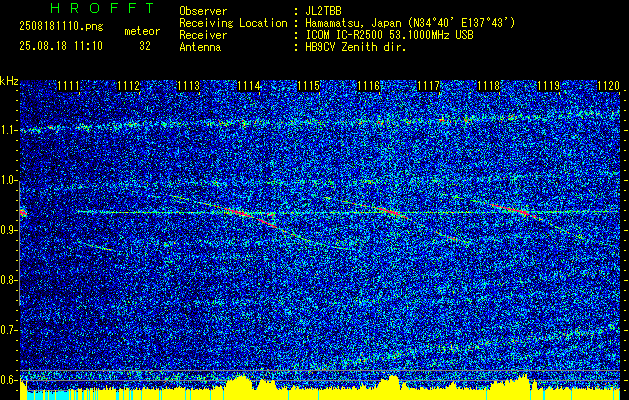Click the 0.9 kHz axis label

8,230
